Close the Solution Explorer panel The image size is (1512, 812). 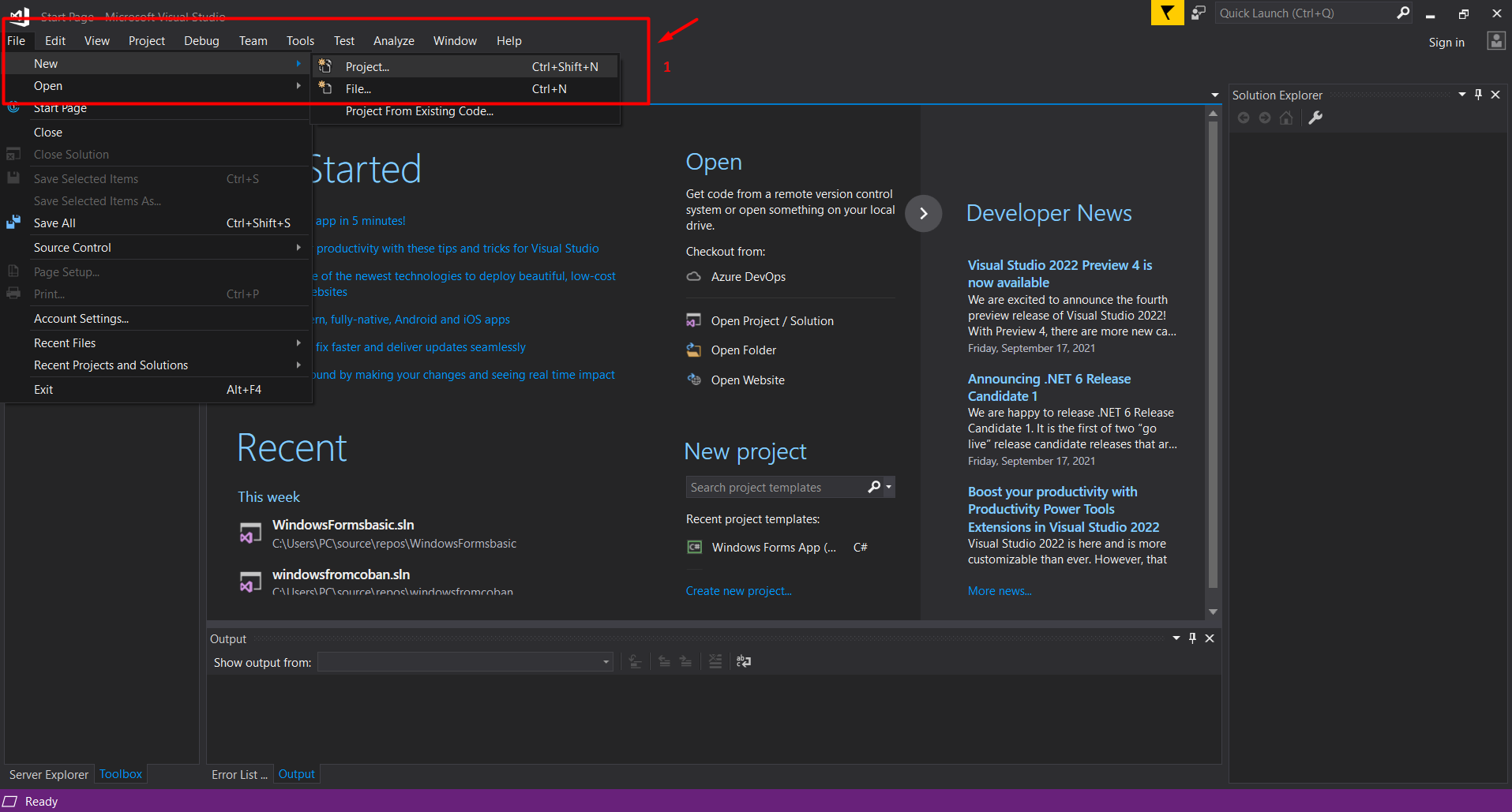click(1495, 95)
